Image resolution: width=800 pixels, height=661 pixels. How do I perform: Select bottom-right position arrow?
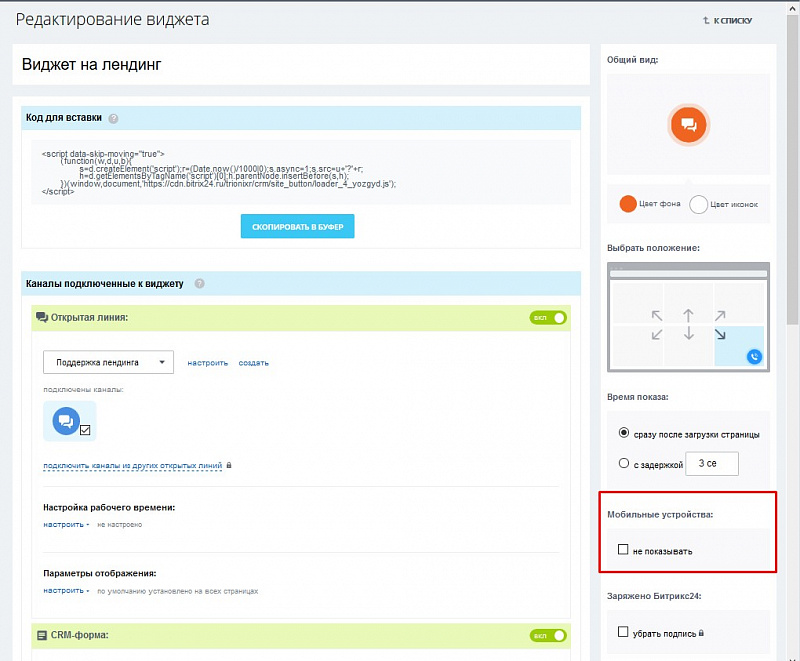(x=720, y=335)
